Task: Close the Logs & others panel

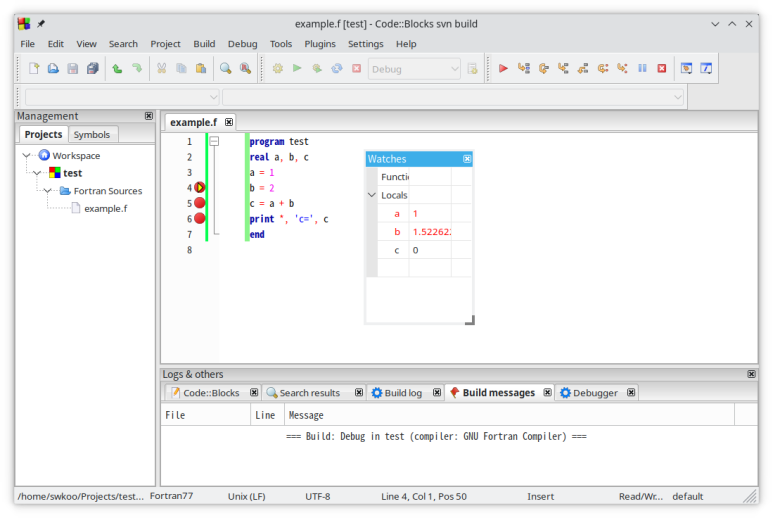Action: 751,374
